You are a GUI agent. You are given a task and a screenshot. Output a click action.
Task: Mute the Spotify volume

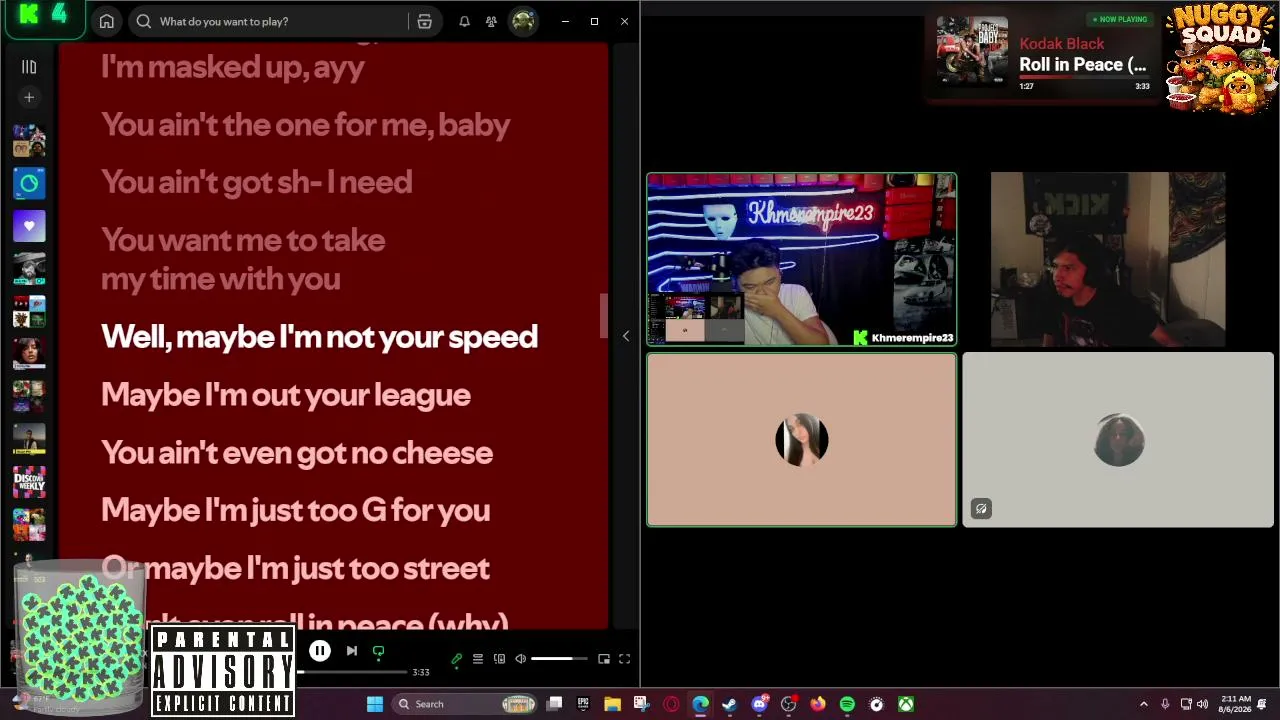[x=520, y=659]
